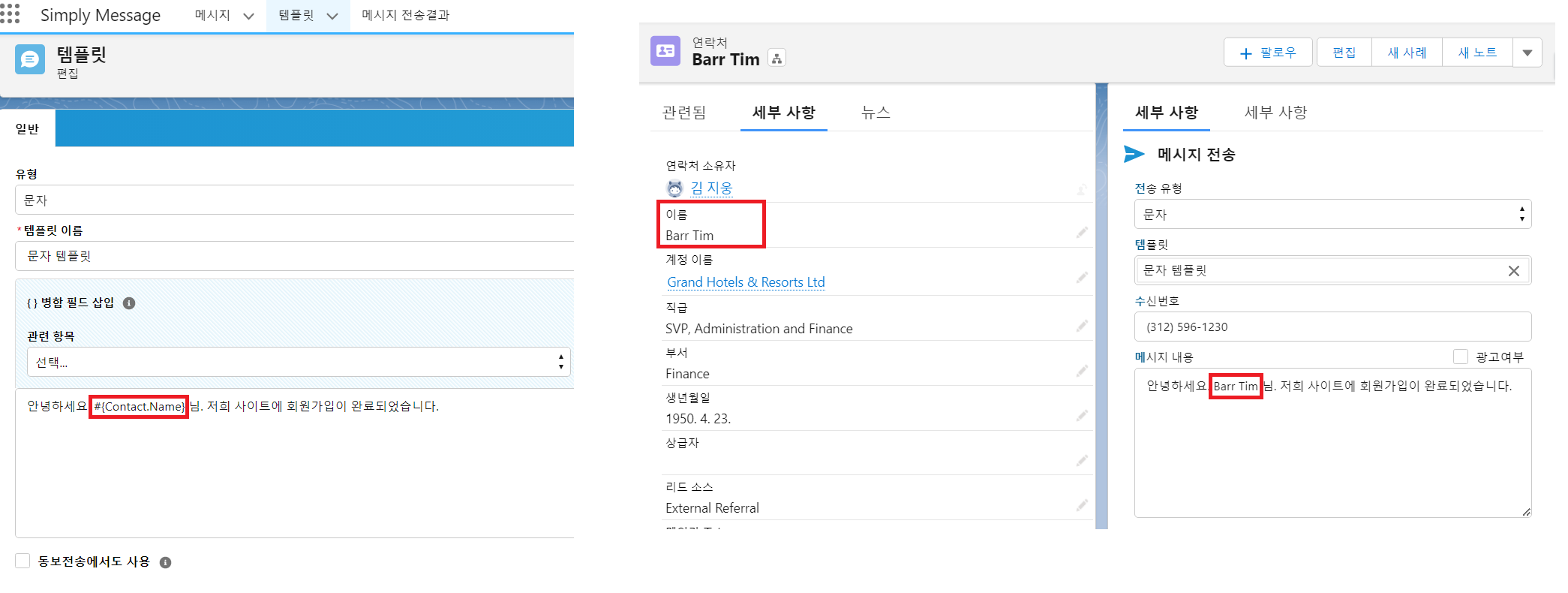Screen dimensions: 1568x593
Task: Open the 전송 유형 dropdown
Action: [1332, 215]
